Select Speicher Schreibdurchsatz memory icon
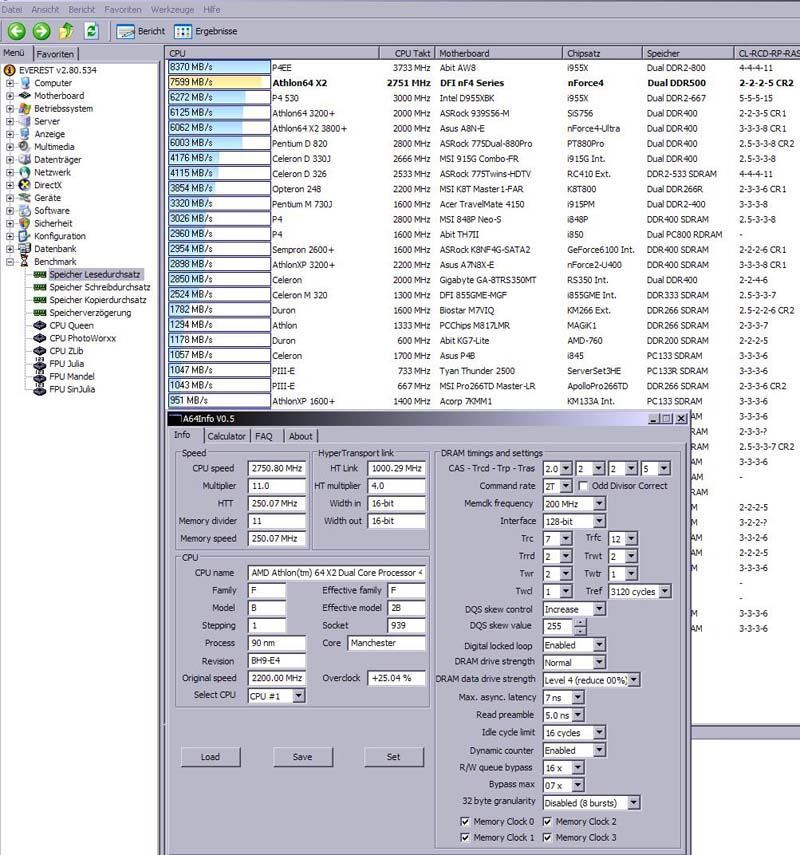 coord(40,287)
